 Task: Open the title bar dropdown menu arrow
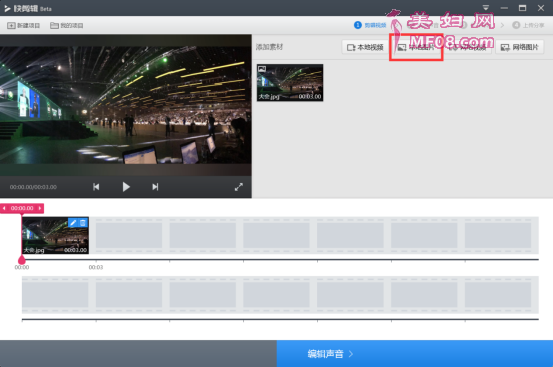pos(486,8)
